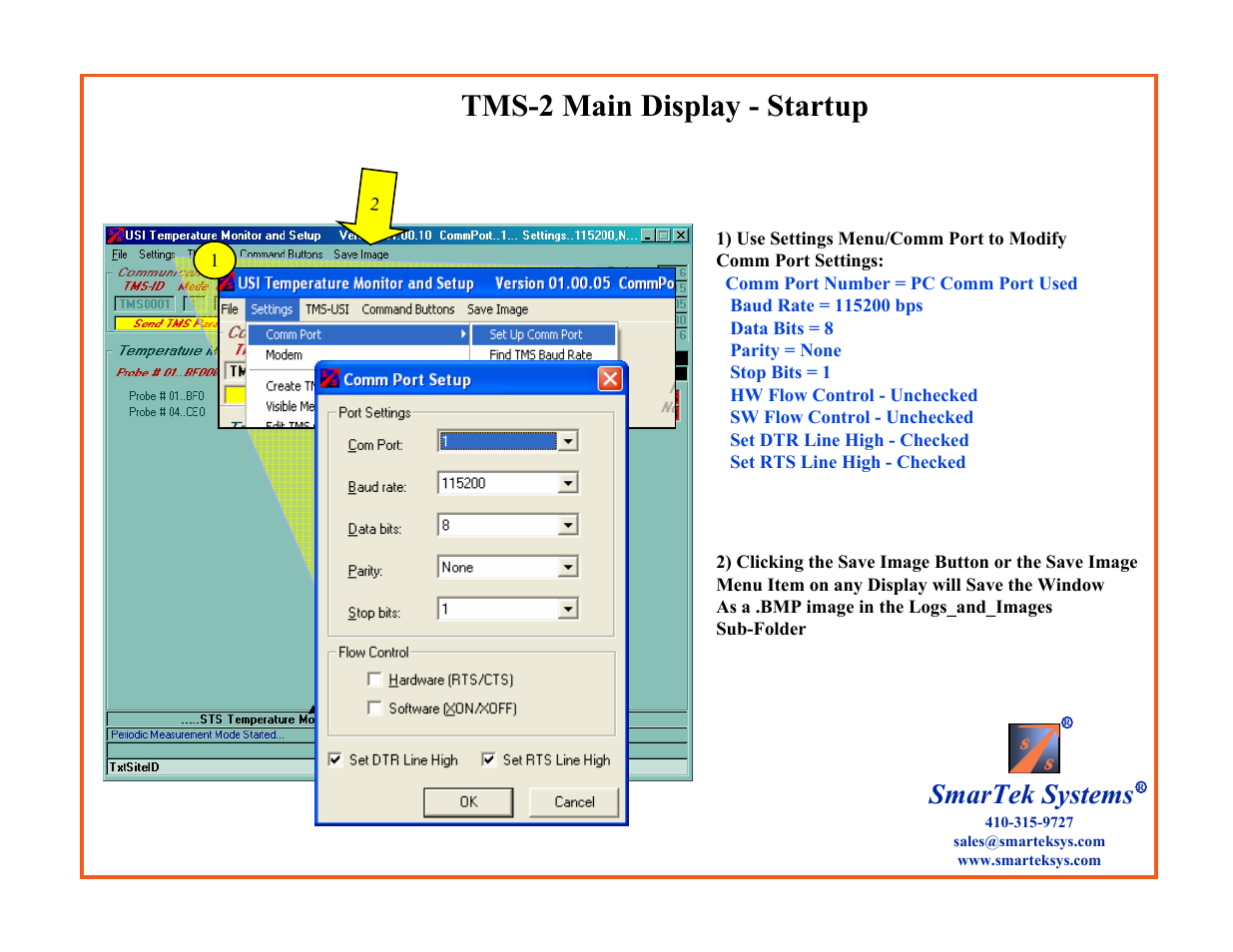Click the Comm Port Setup dialog title icon
The width and height of the screenshot is (1233, 952).
[x=329, y=379]
